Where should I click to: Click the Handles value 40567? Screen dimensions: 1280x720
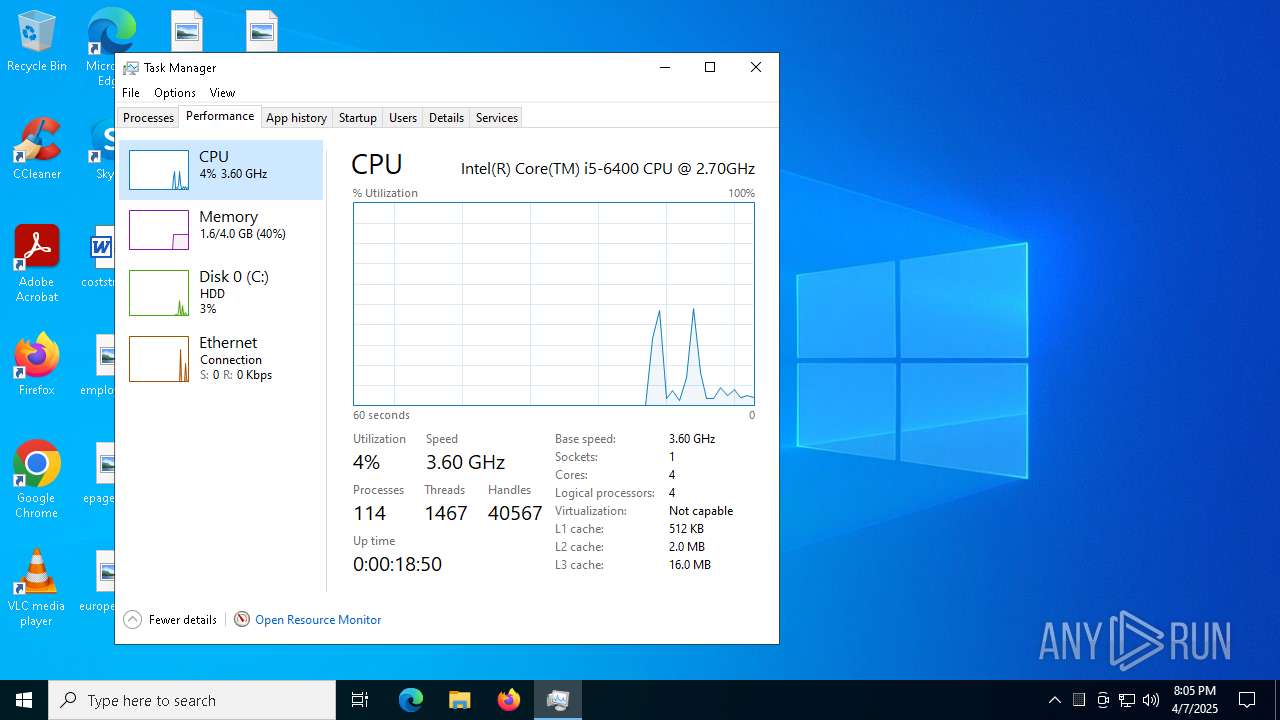(x=515, y=513)
